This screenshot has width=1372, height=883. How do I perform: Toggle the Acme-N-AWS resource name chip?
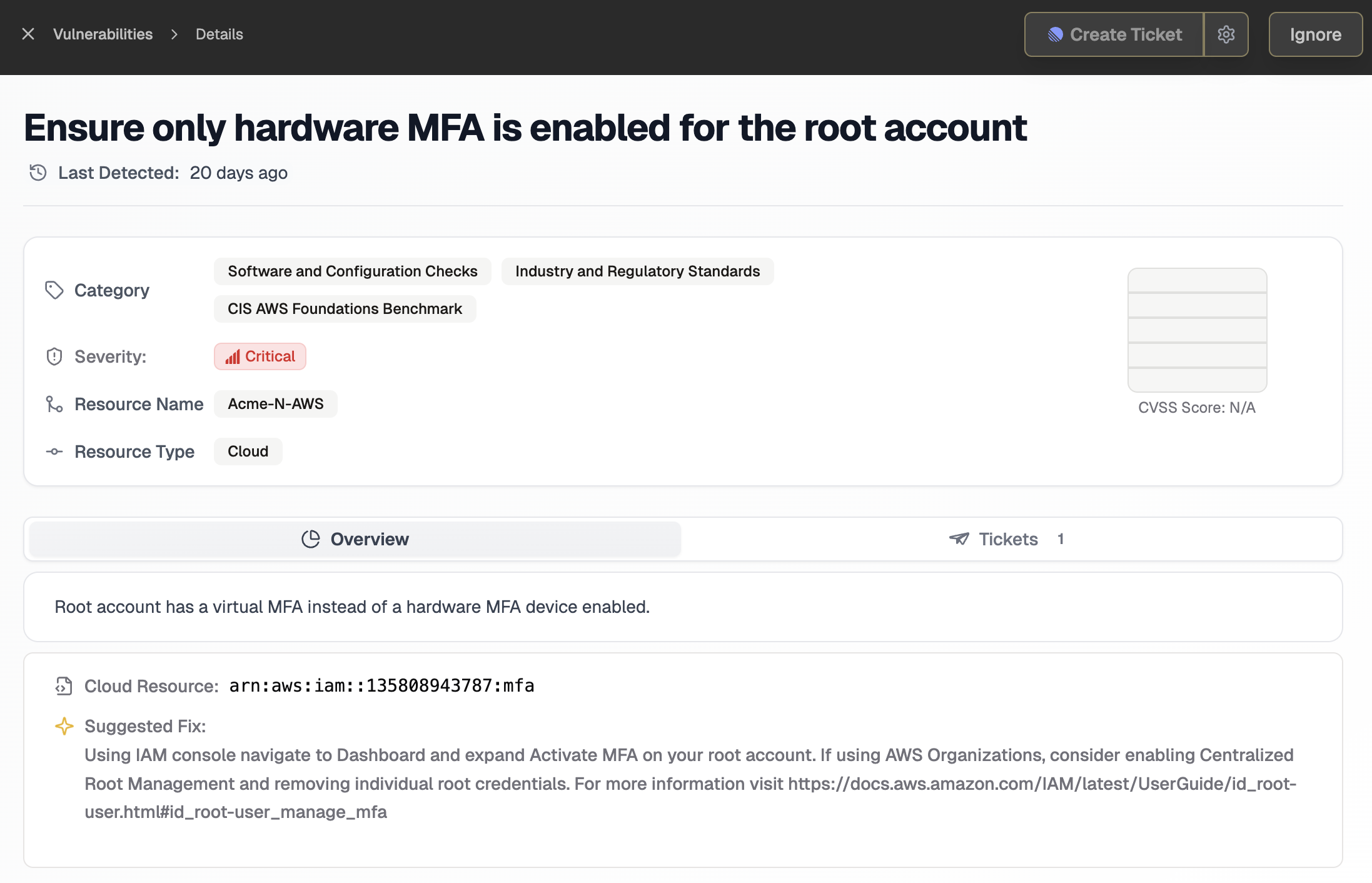(x=275, y=404)
